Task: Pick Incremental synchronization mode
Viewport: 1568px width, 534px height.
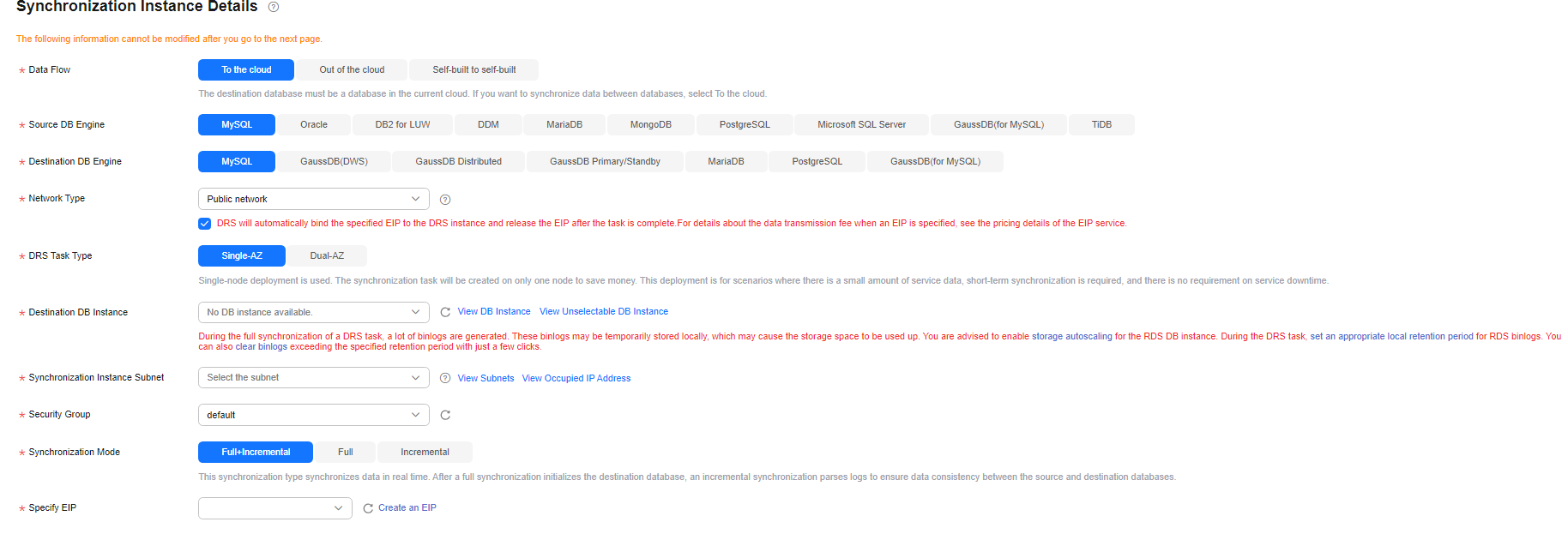Action: (425, 452)
